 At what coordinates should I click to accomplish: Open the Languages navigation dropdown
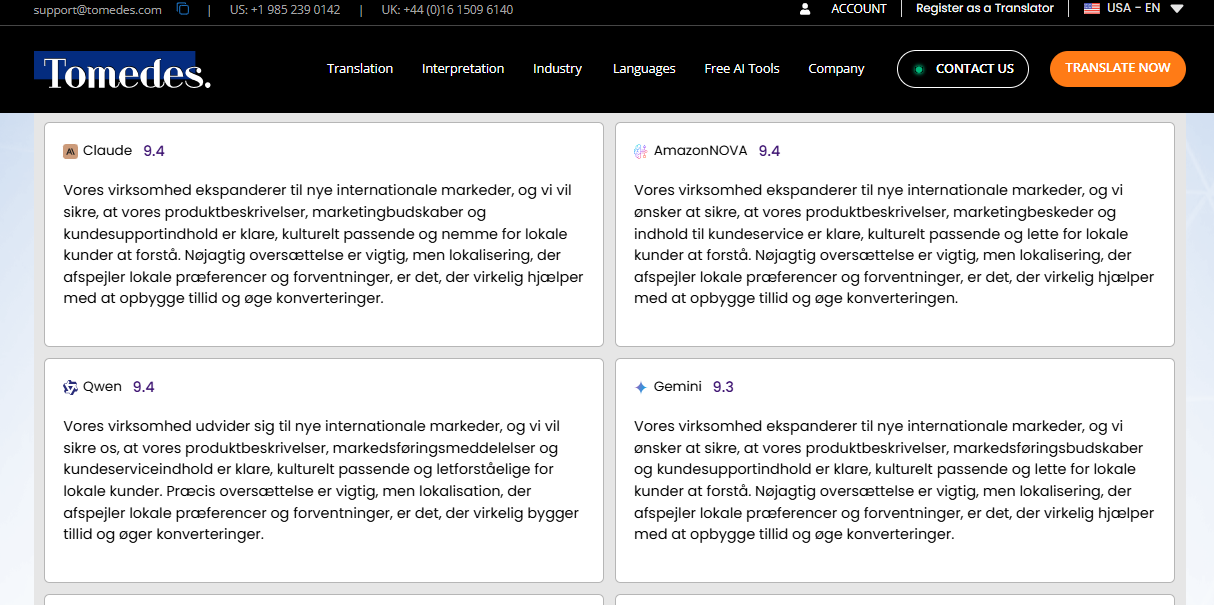click(644, 69)
